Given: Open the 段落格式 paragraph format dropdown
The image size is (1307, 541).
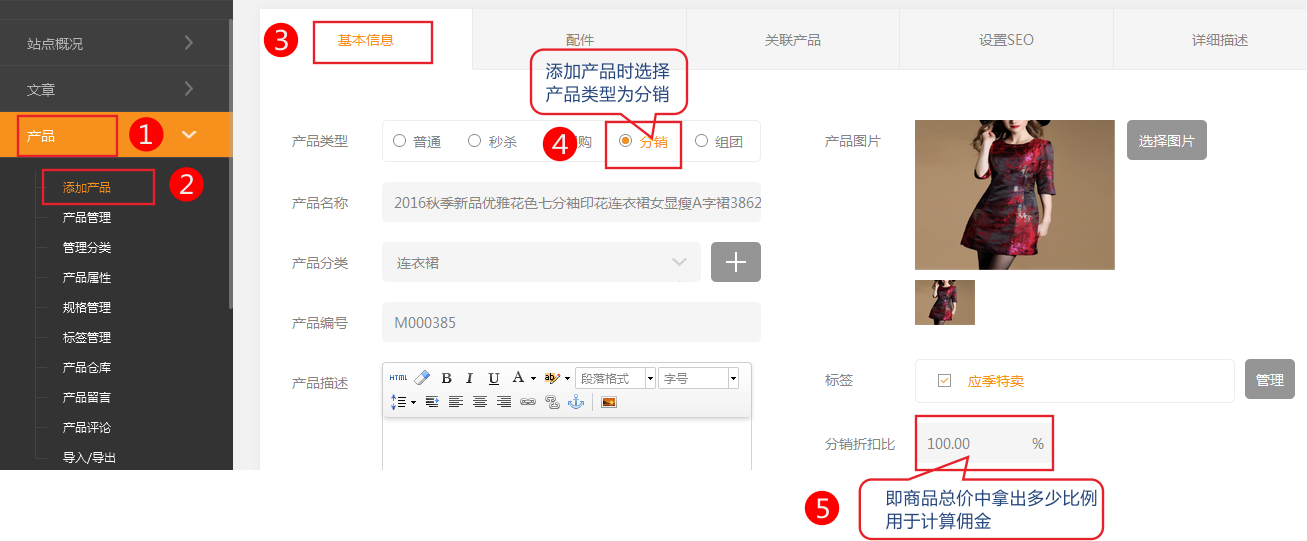Looking at the screenshot, I should click(615, 378).
